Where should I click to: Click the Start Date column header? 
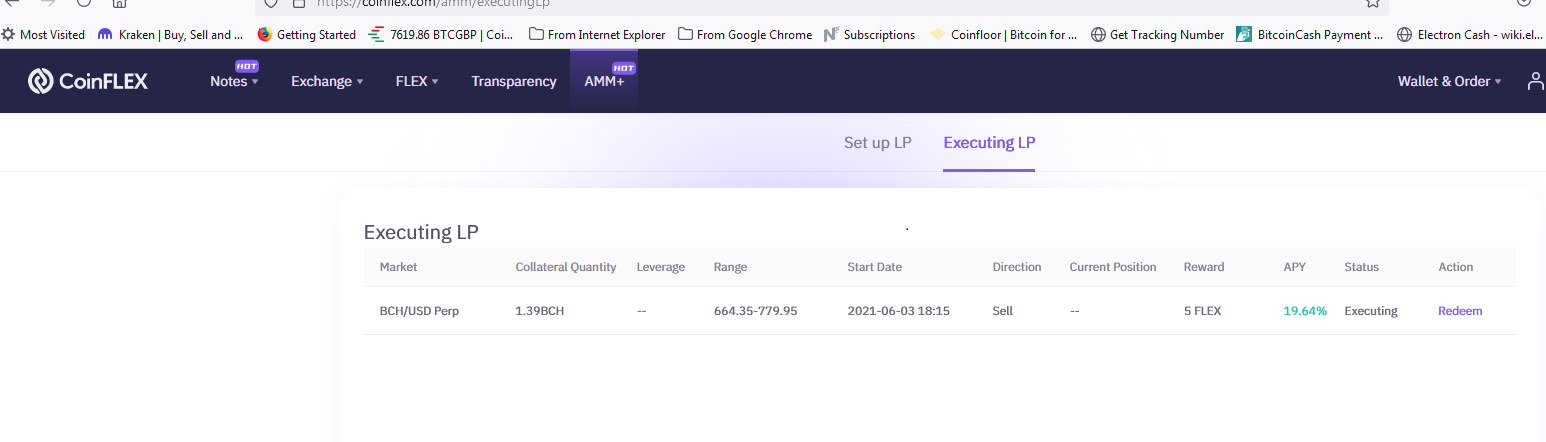[x=875, y=267]
